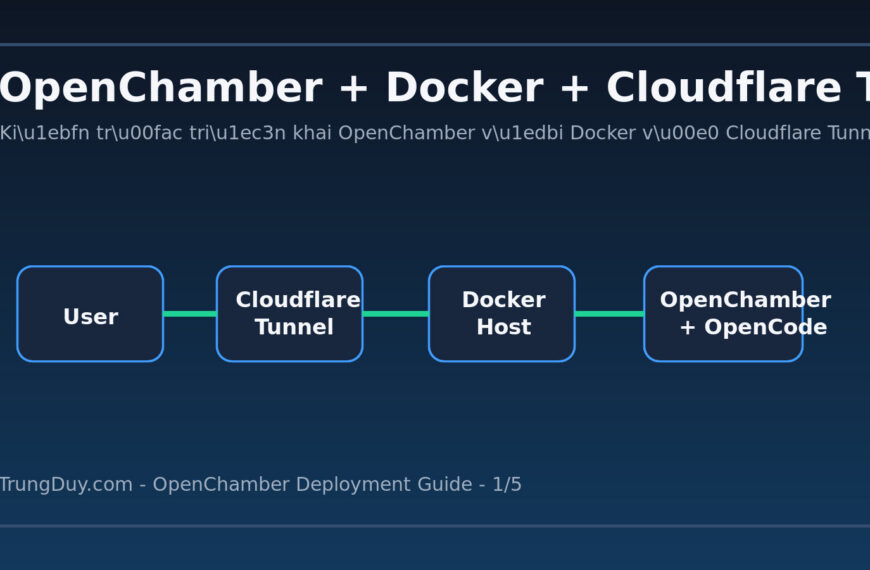Click the OpenChamber + Docker + Cloudflare title
Screen dimensions: 870x570
pyautogui.click(x=435, y=88)
